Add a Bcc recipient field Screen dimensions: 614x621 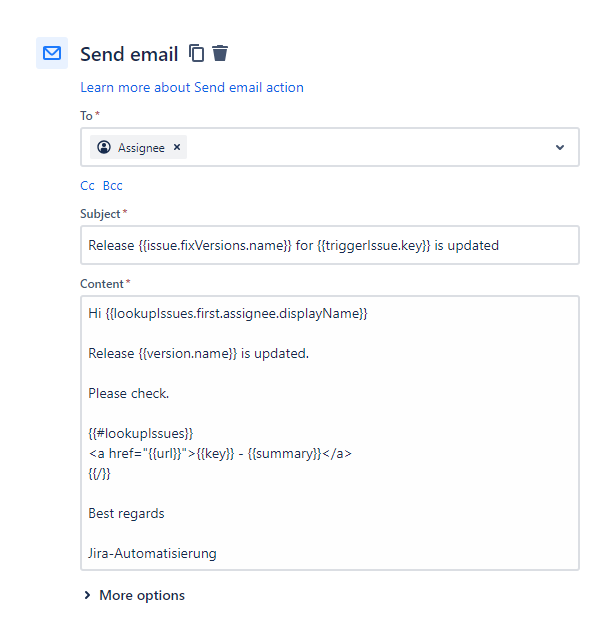point(113,185)
